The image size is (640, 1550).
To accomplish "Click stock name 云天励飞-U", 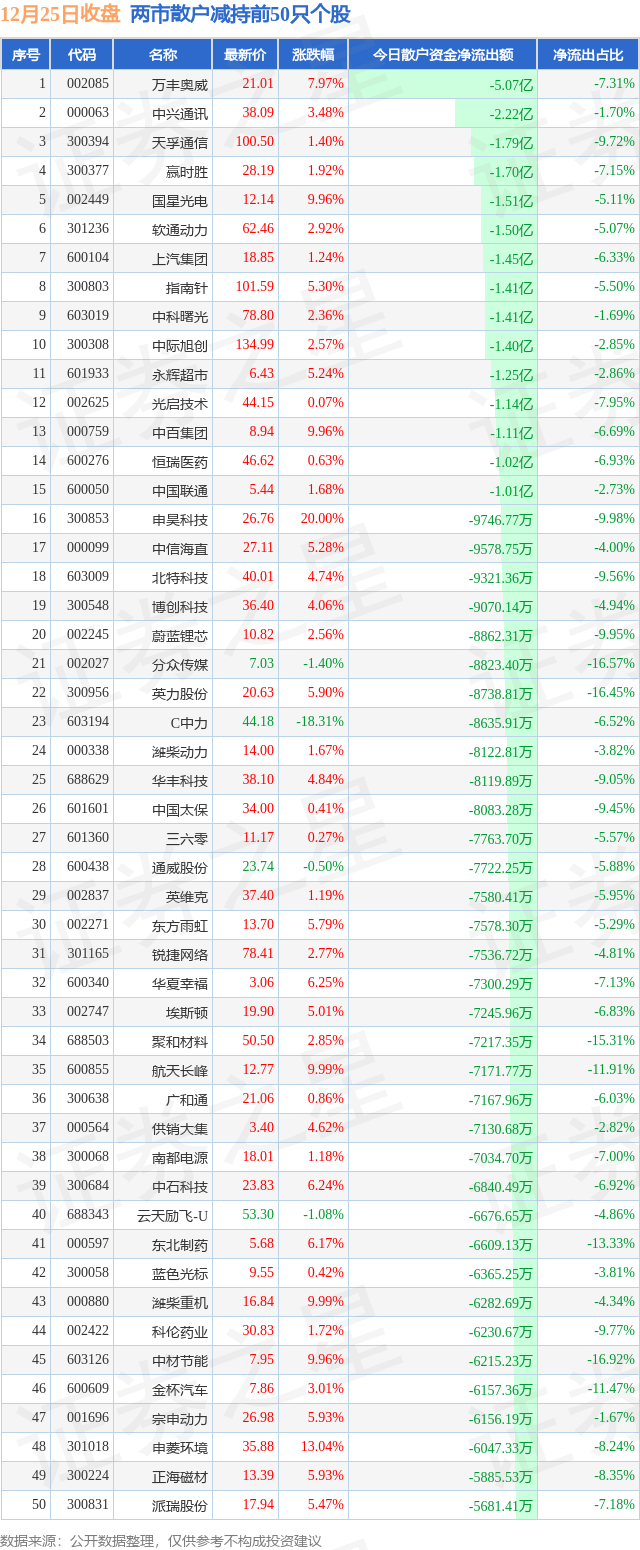I will 172,1215.
